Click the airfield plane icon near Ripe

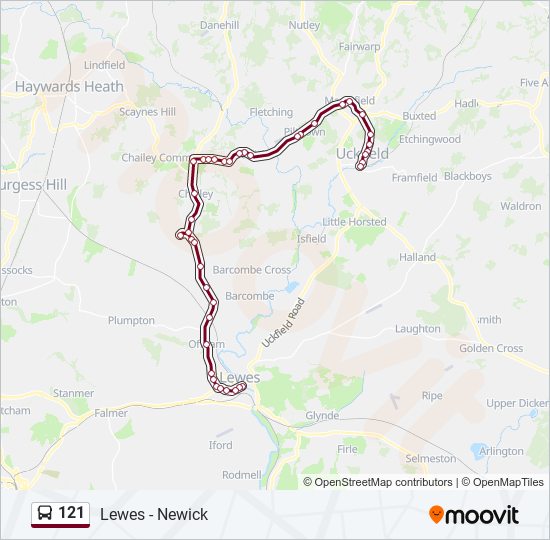[395, 401]
